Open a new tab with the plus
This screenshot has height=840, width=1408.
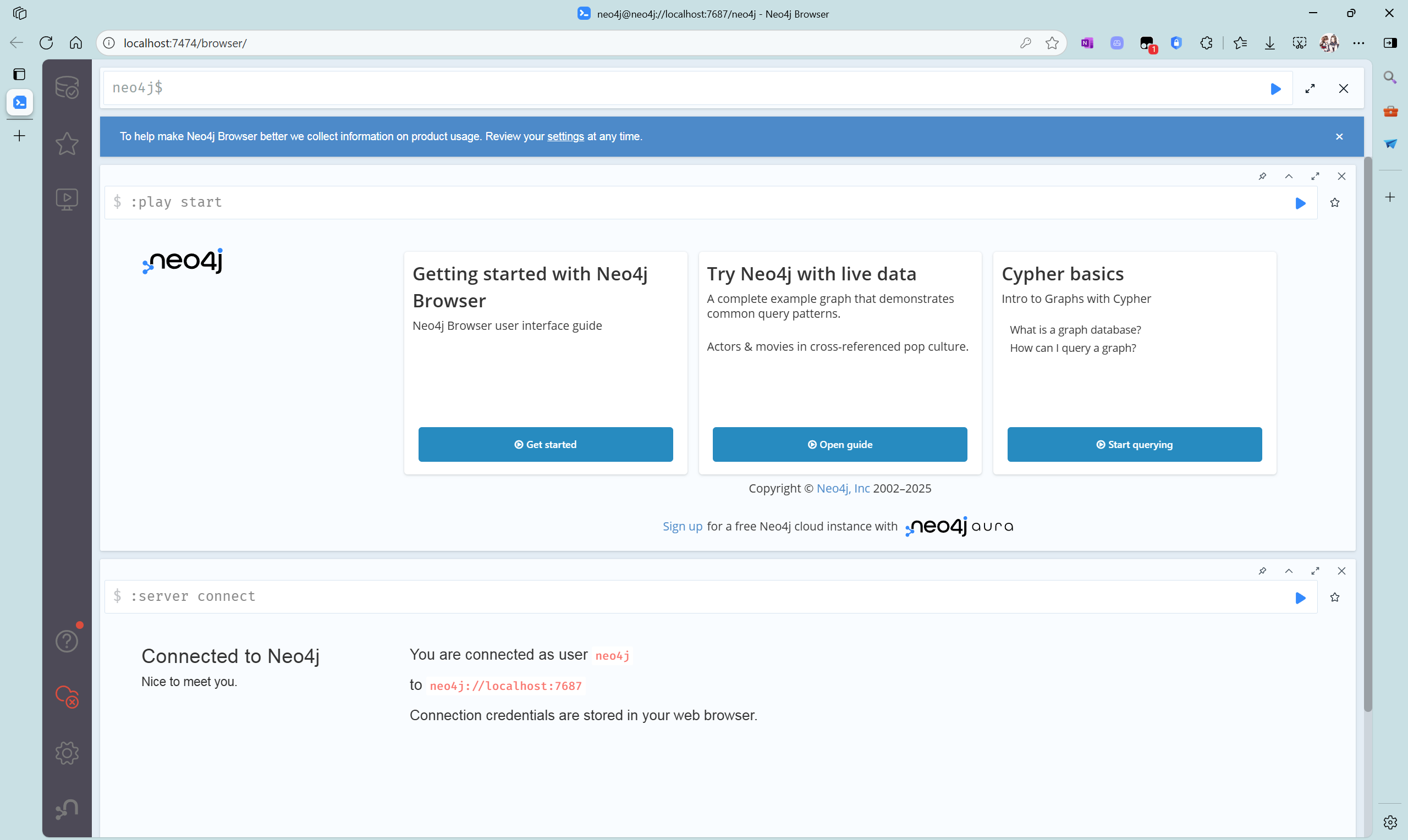click(x=19, y=136)
